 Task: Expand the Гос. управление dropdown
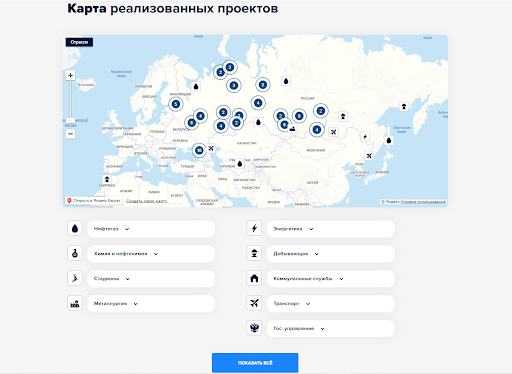point(331,329)
